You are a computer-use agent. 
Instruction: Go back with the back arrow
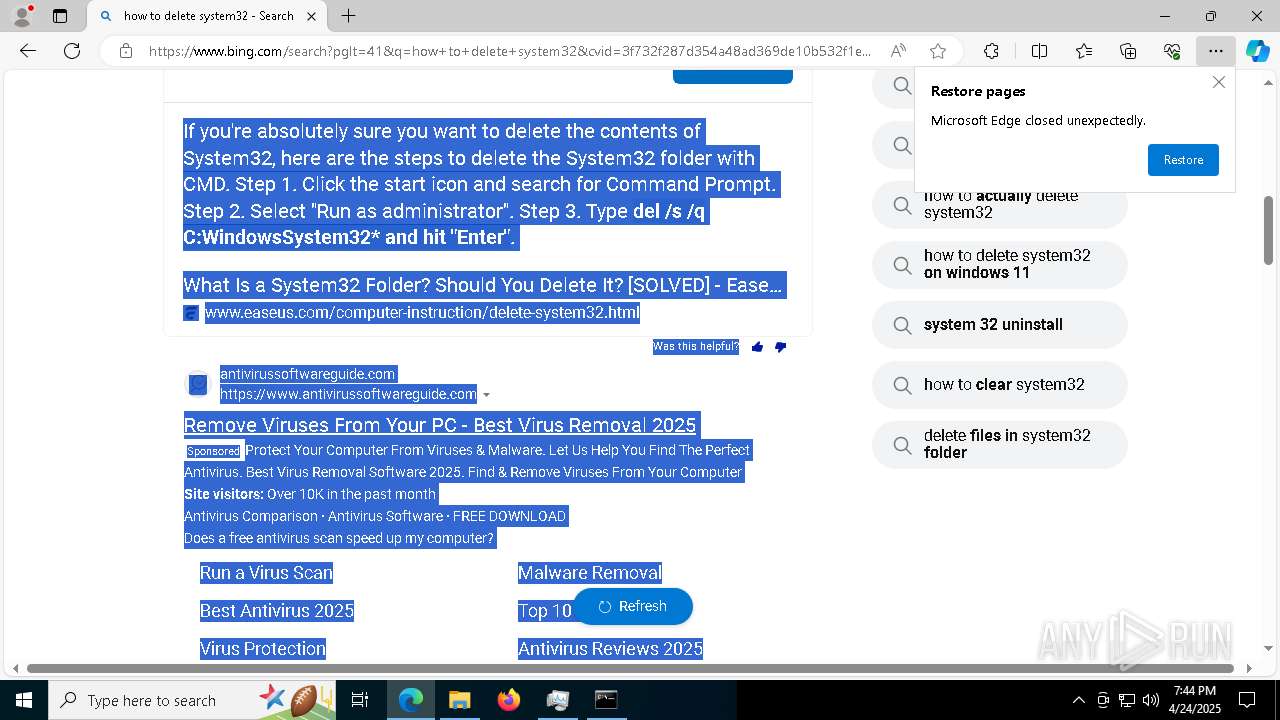pyautogui.click(x=28, y=51)
